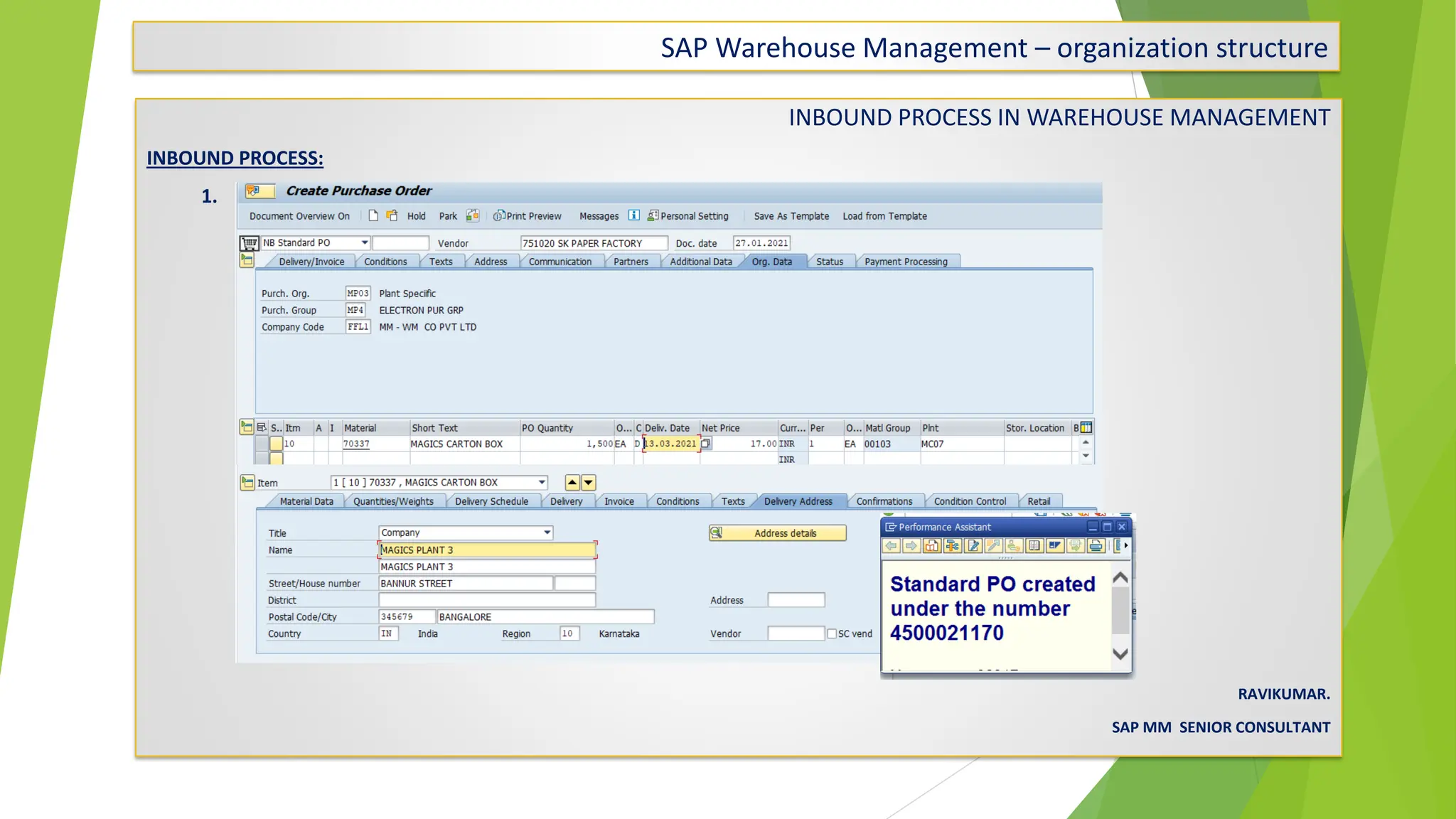Select row 10 using its row selector box
Image resolution: width=1456 pixels, height=819 pixels.
pos(276,444)
